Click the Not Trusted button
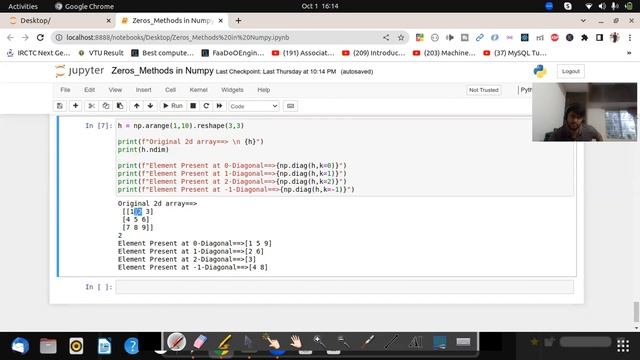 (x=484, y=90)
